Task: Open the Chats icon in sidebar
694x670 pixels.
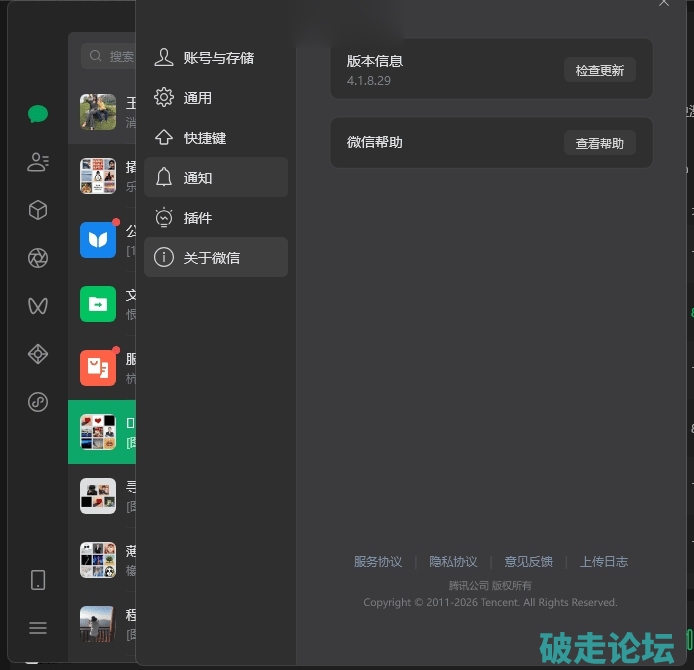Action: pos(38,113)
